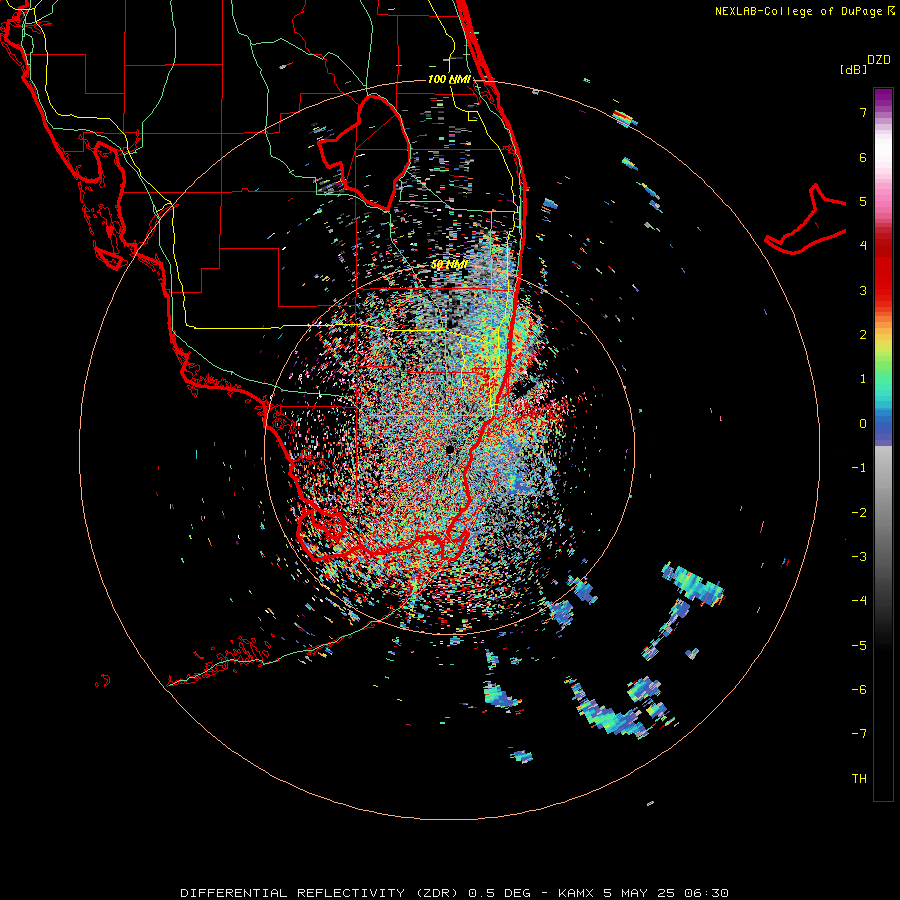The image size is (900, 900).
Task: Click the 06:30 timestamp text
Action: pos(709,893)
